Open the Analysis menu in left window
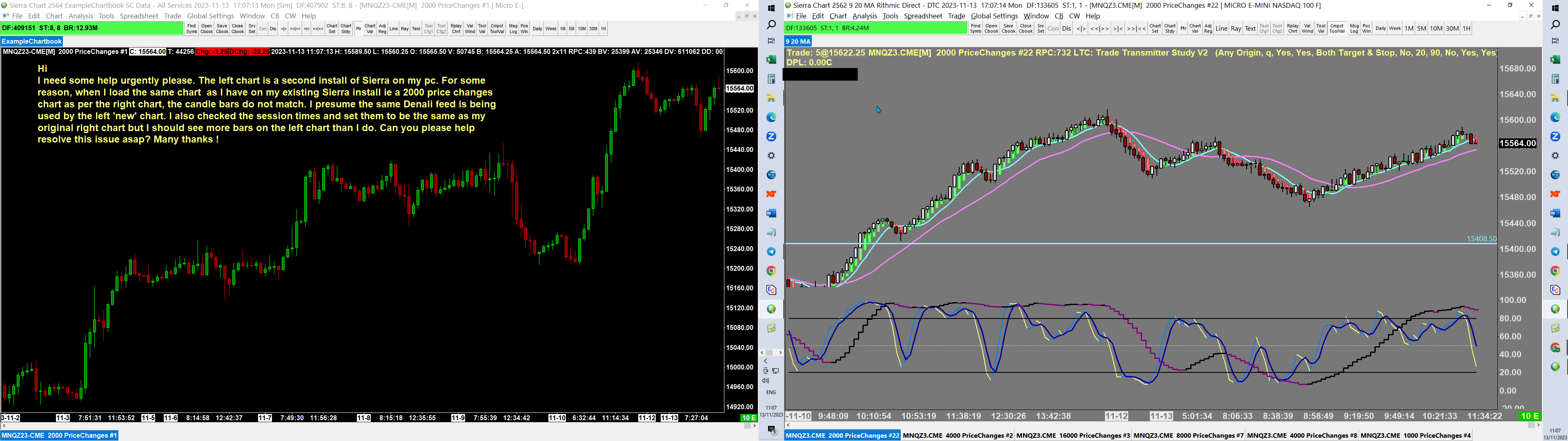 81,16
